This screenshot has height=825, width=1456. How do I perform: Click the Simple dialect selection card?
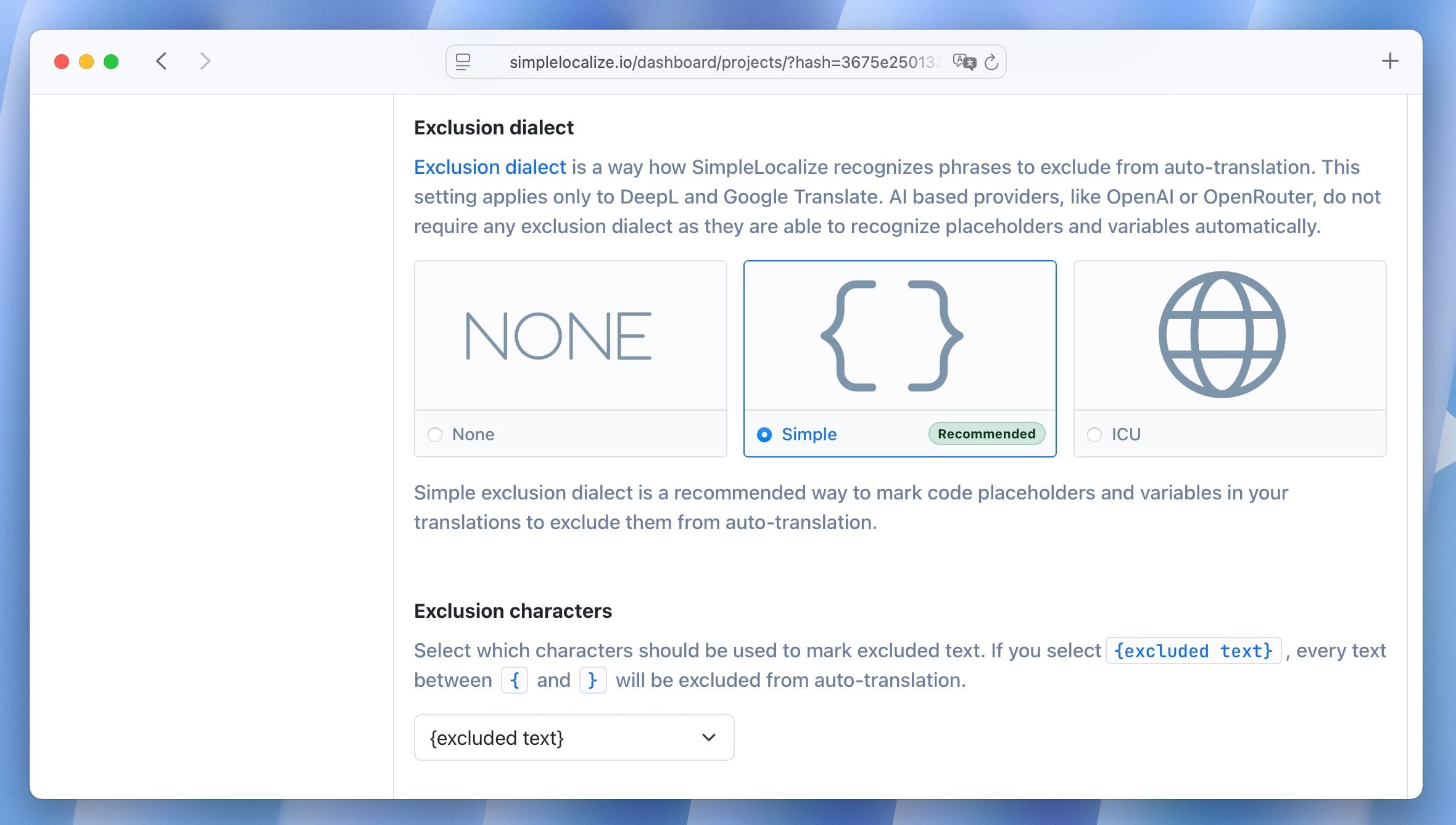pyautogui.click(x=898, y=358)
